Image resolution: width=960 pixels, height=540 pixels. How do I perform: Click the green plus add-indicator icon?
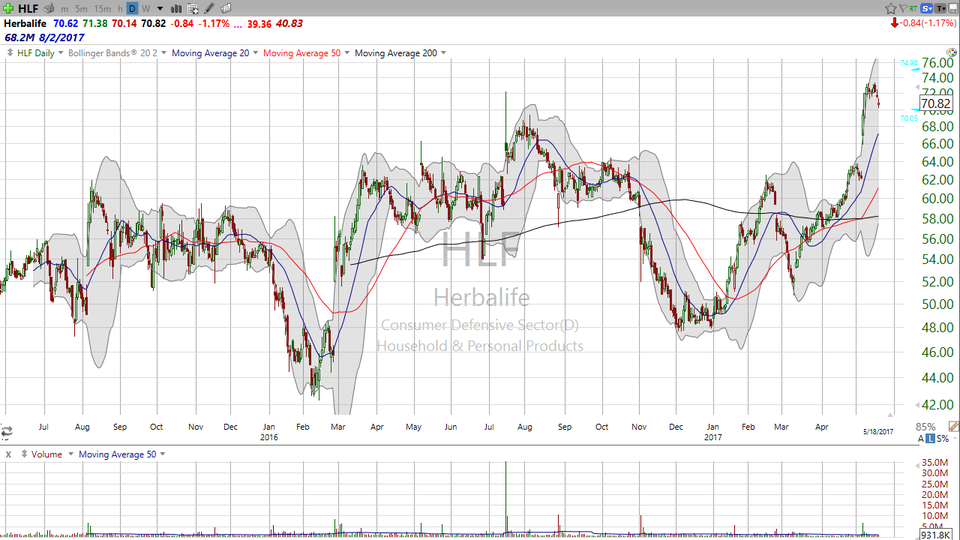(x=8, y=9)
